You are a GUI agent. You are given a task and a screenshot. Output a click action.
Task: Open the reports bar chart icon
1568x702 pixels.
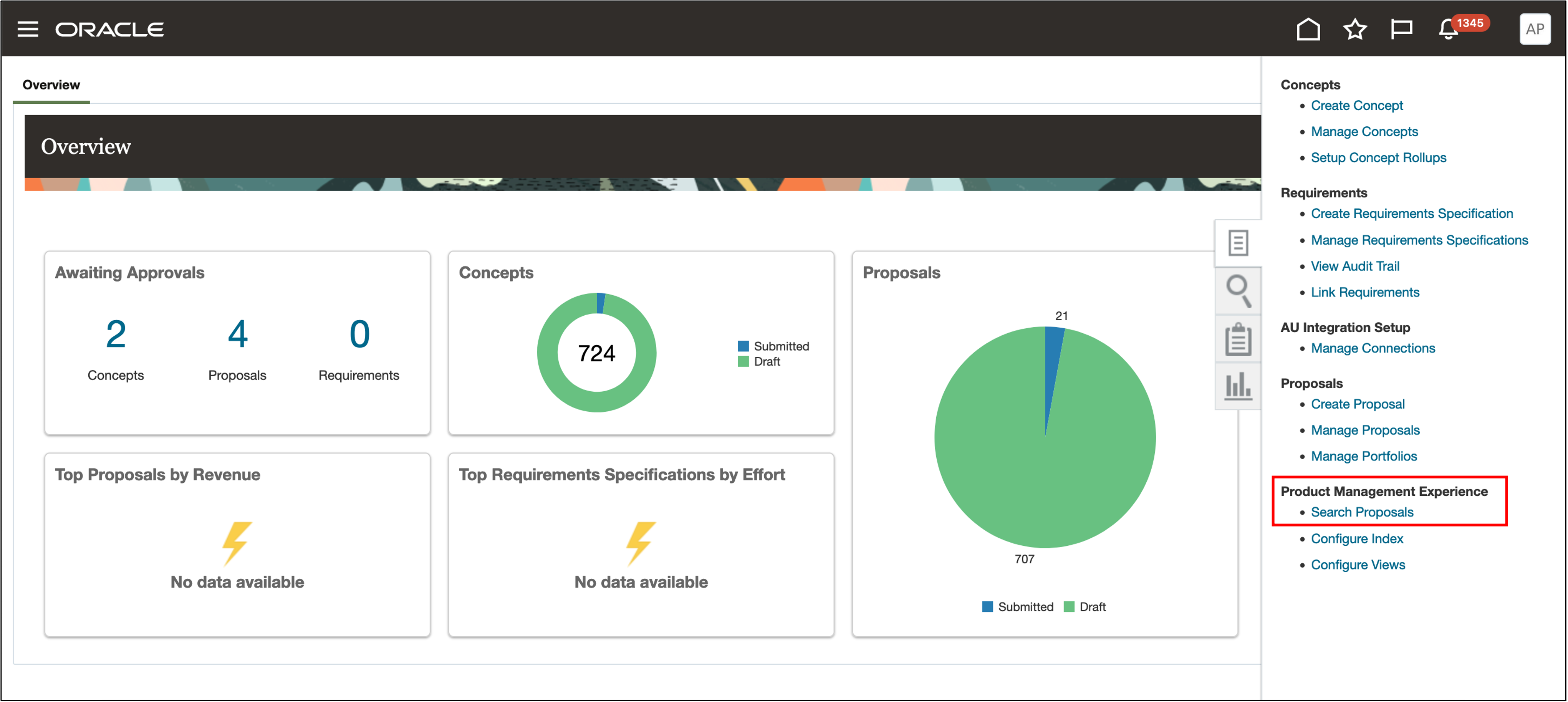point(1237,386)
